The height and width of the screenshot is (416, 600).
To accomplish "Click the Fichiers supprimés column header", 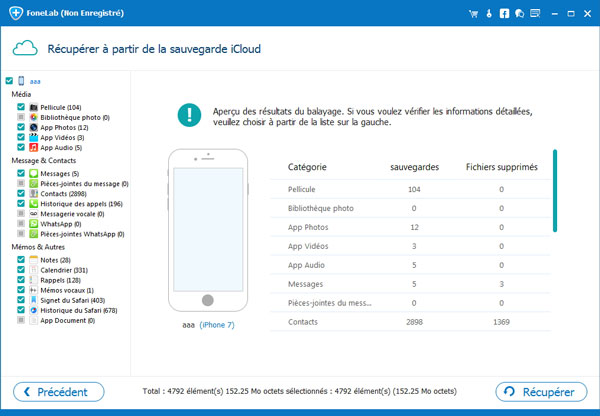I will [x=502, y=167].
